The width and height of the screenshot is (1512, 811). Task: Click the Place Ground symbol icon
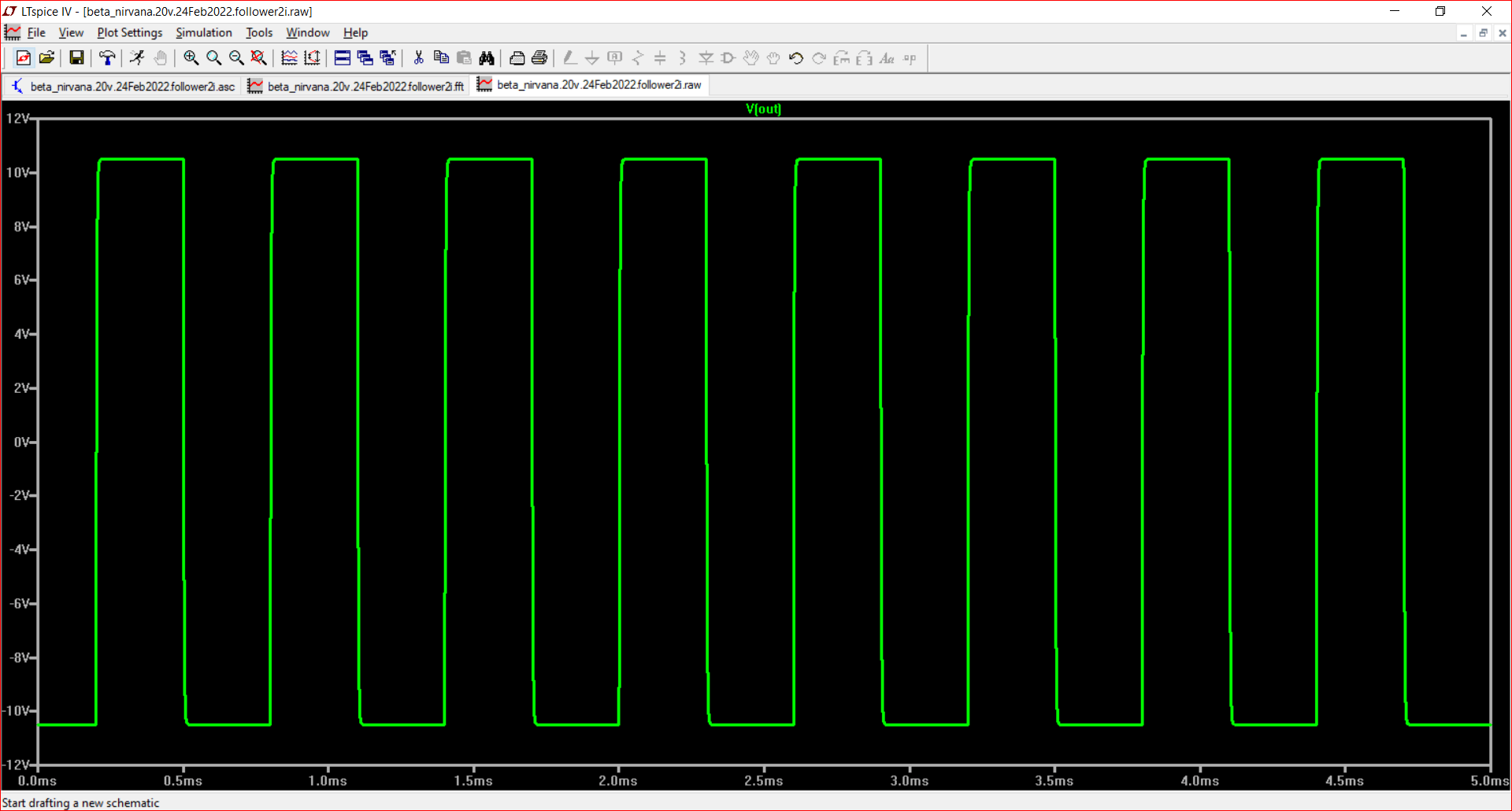592,58
